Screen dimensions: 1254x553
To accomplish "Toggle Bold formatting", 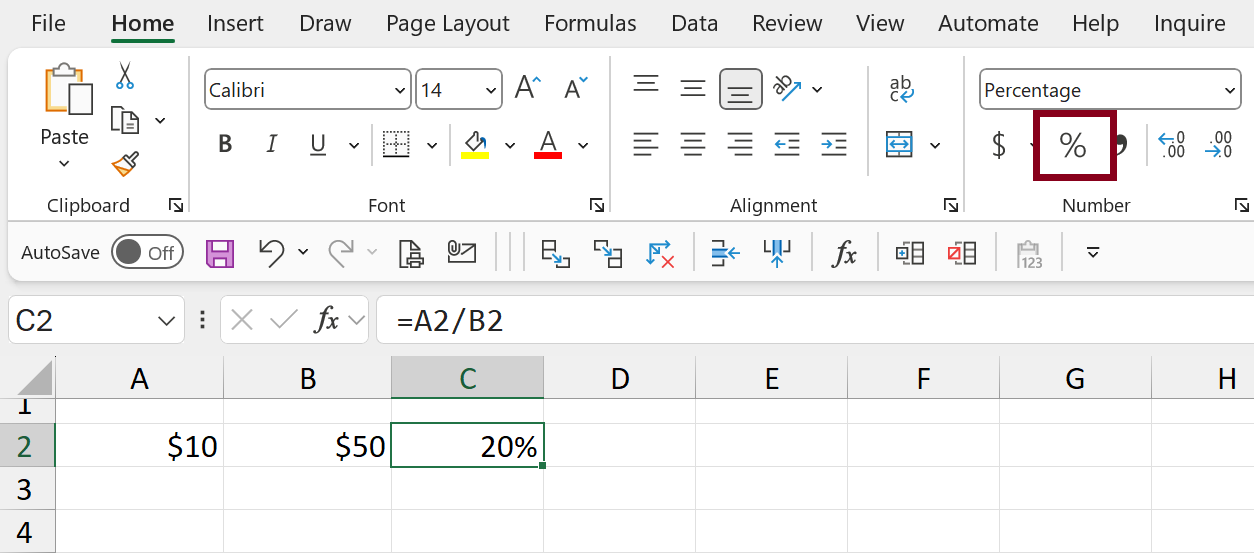I will 225,145.
